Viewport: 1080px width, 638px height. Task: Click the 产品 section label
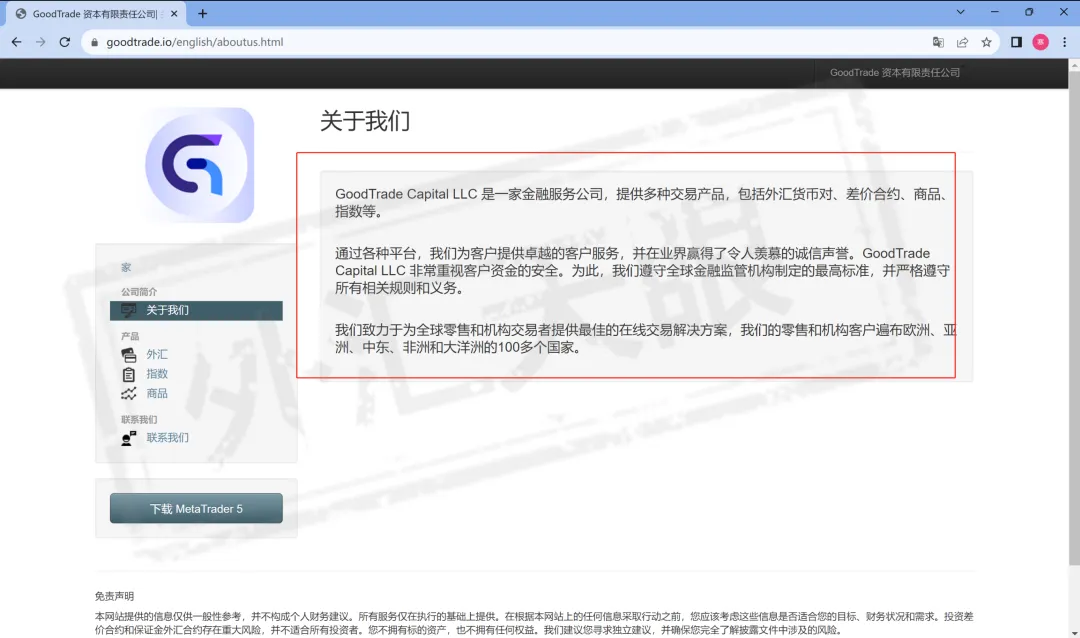130,336
